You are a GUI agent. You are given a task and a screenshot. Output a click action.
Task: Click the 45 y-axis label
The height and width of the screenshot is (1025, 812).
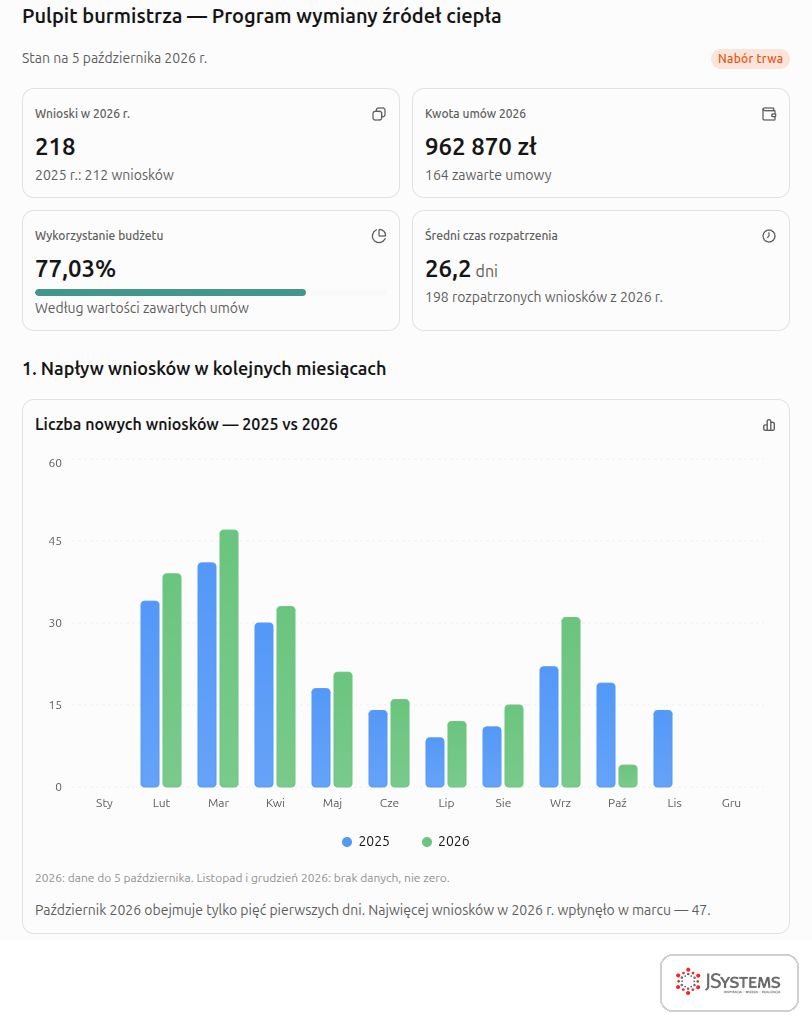pyautogui.click(x=55, y=541)
